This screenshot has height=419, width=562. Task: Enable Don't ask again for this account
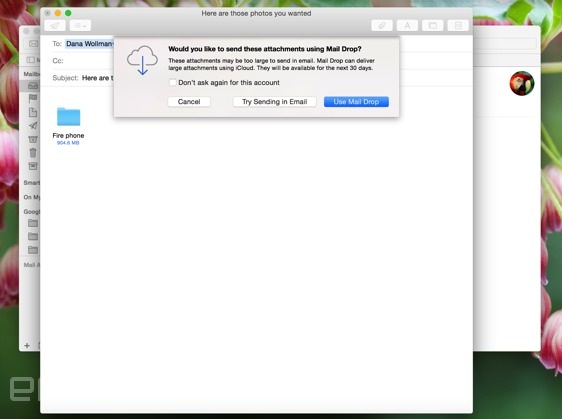(172, 82)
